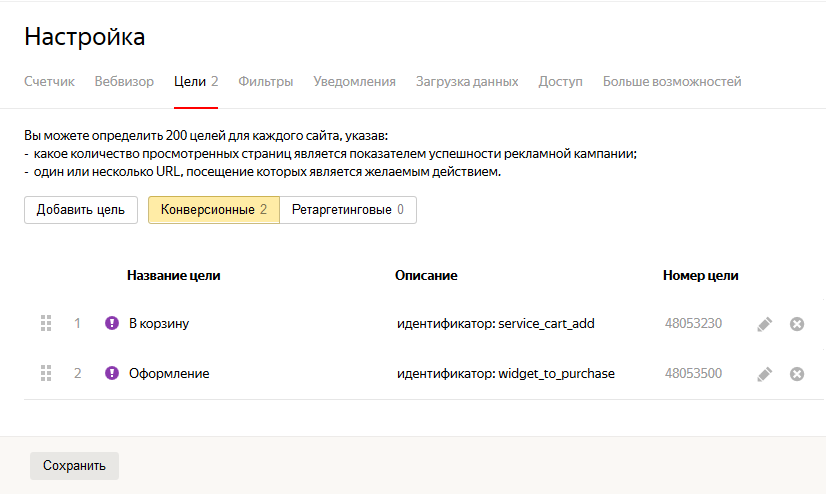Open the Загрузка данных tab
The image size is (826, 494).
pyautogui.click(x=467, y=82)
